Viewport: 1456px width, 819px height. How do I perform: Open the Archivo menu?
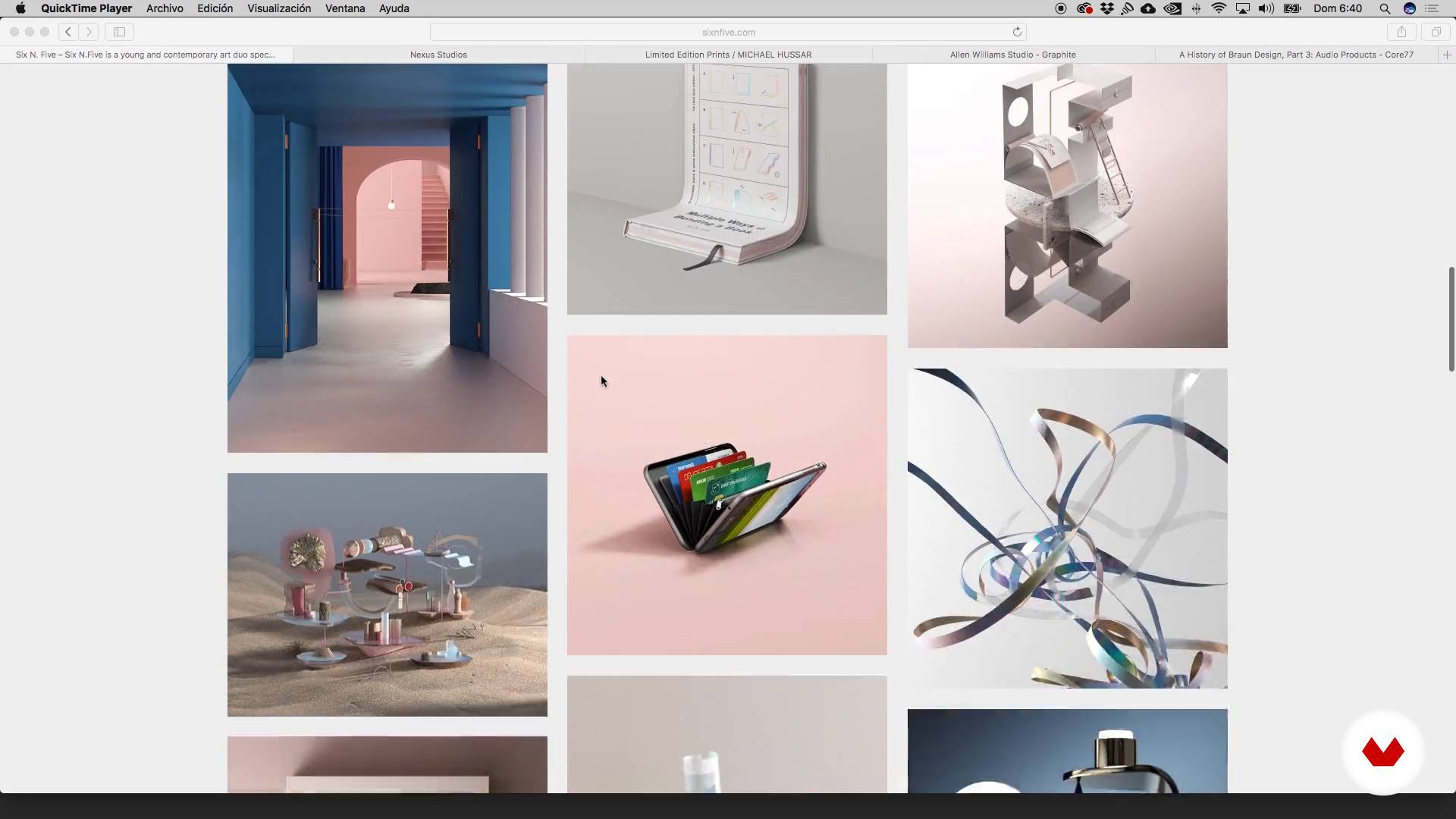click(165, 8)
